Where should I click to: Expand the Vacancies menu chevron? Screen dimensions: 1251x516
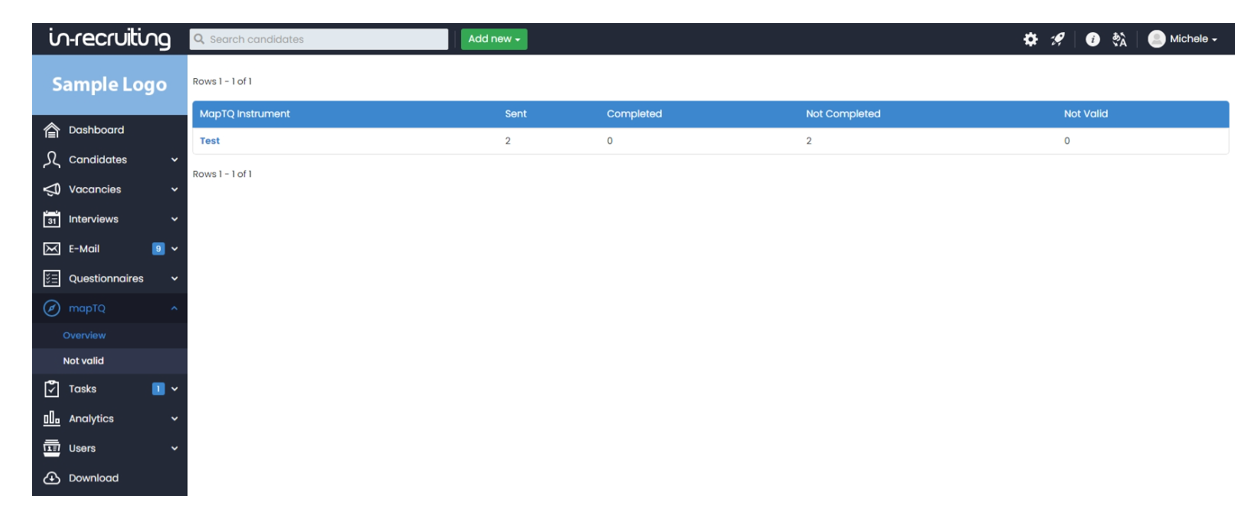tap(174, 190)
